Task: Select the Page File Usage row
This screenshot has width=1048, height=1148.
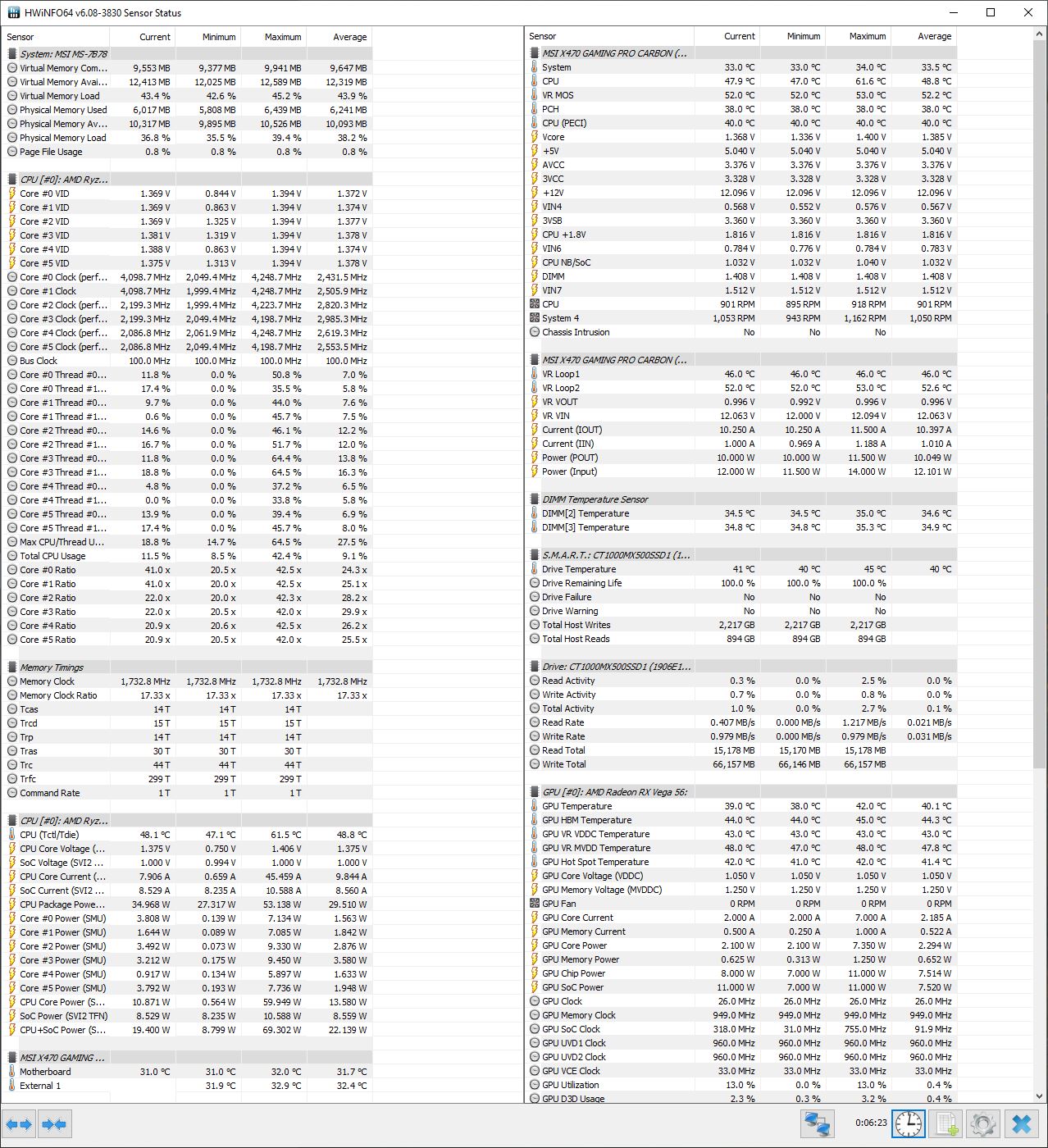Action: pos(188,152)
